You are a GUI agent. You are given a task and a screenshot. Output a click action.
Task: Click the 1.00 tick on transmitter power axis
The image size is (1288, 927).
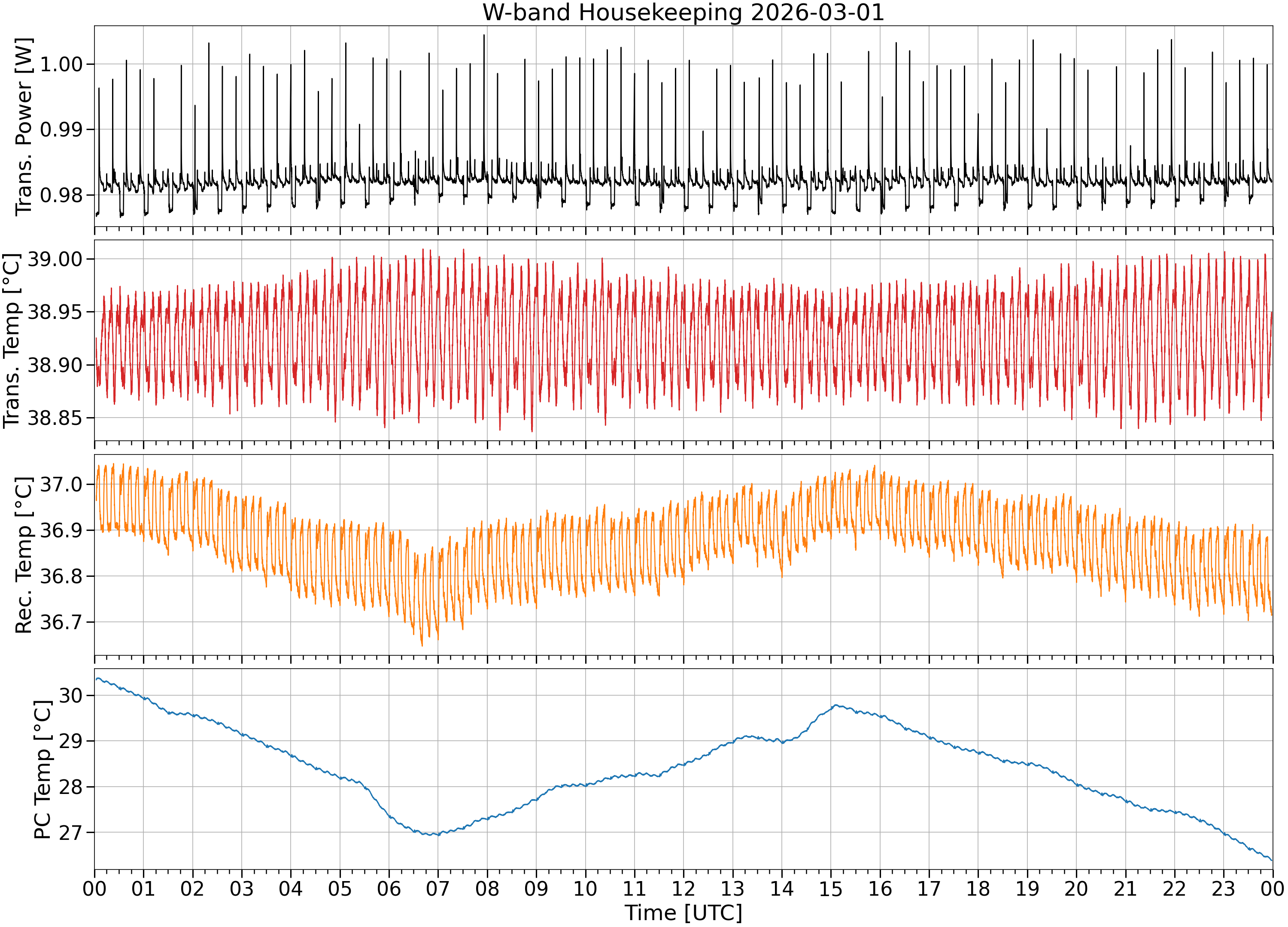pyautogui.click(x=61, y=64)
